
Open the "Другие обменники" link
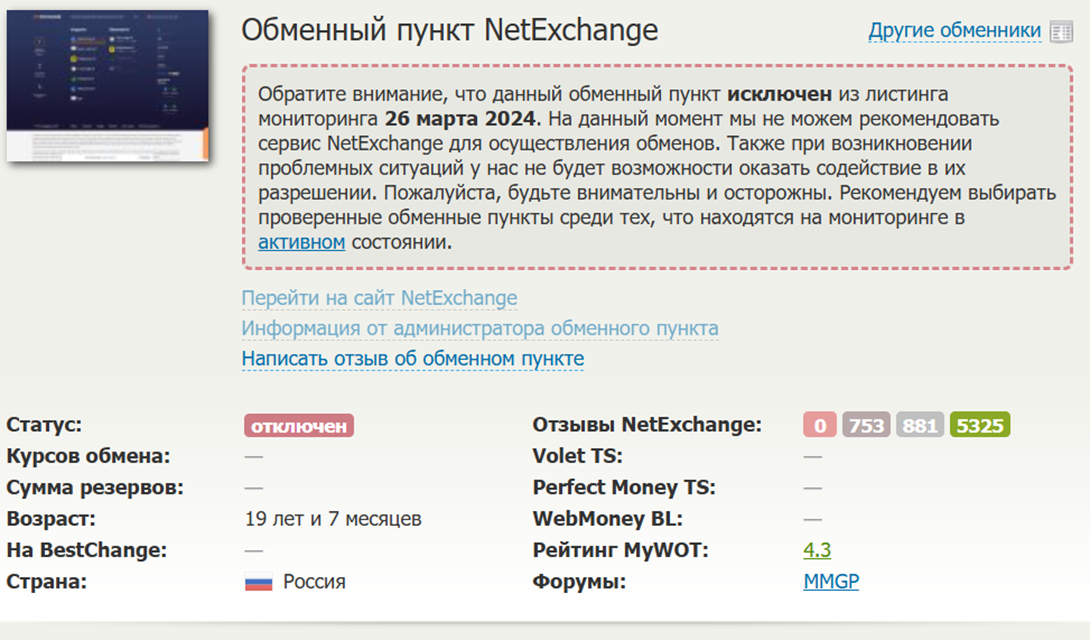tap(952, 30)
